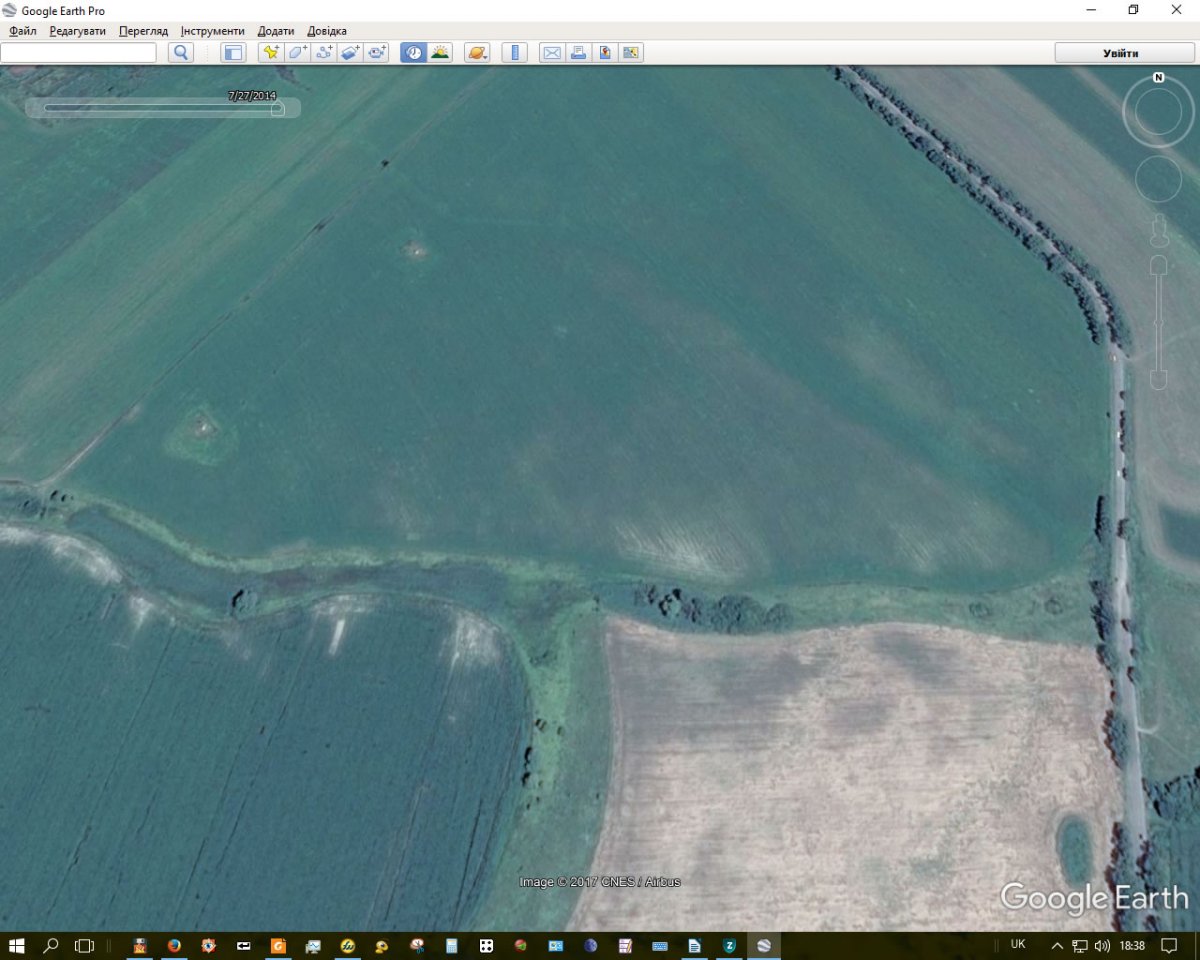Open the Додати menu
The height and width of the screenshot is (960, 1200).
(275, 31)
